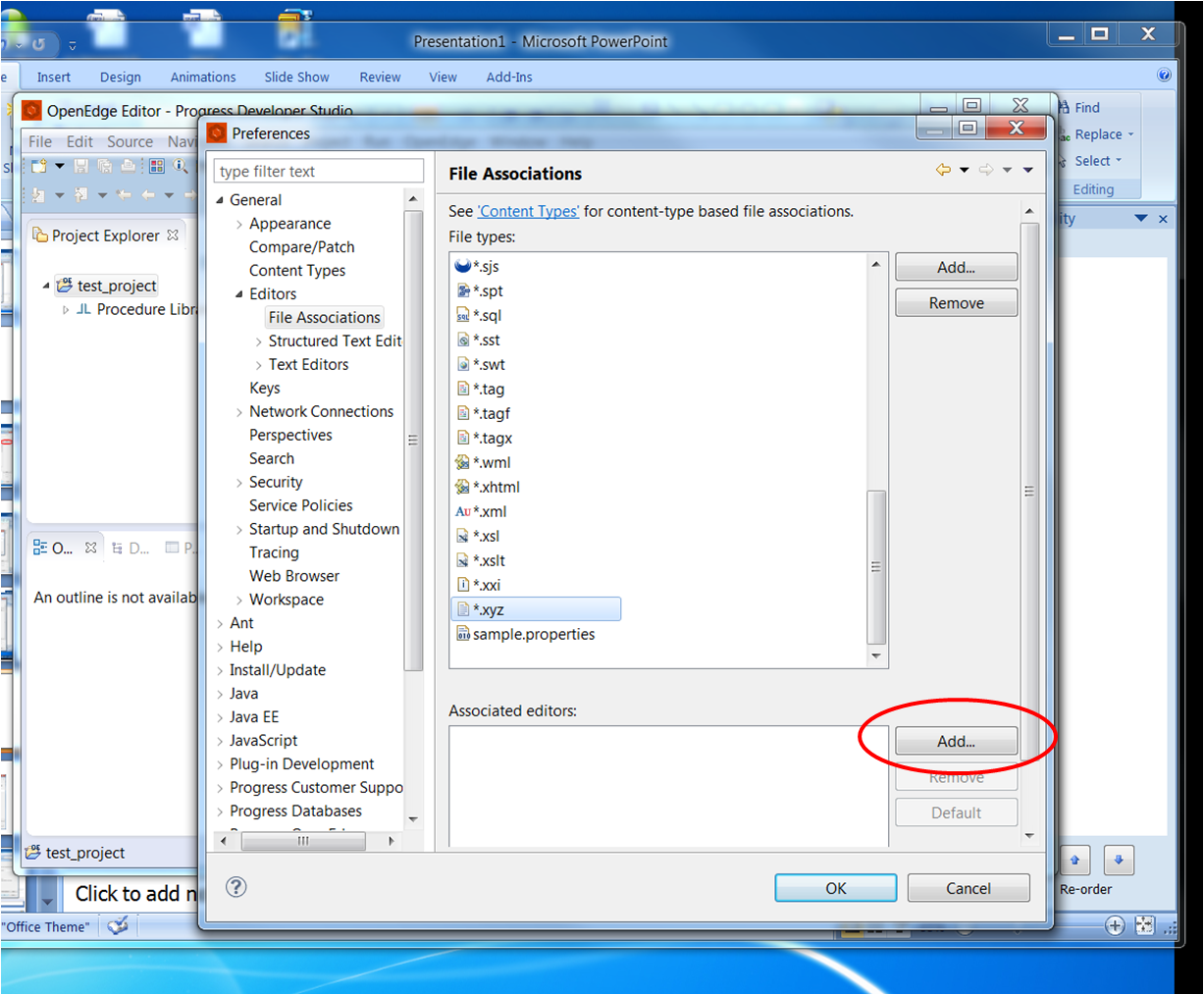1204x995 pixels.
Task: Click the Back arrow in Preferences header
Action: (943, 170)
